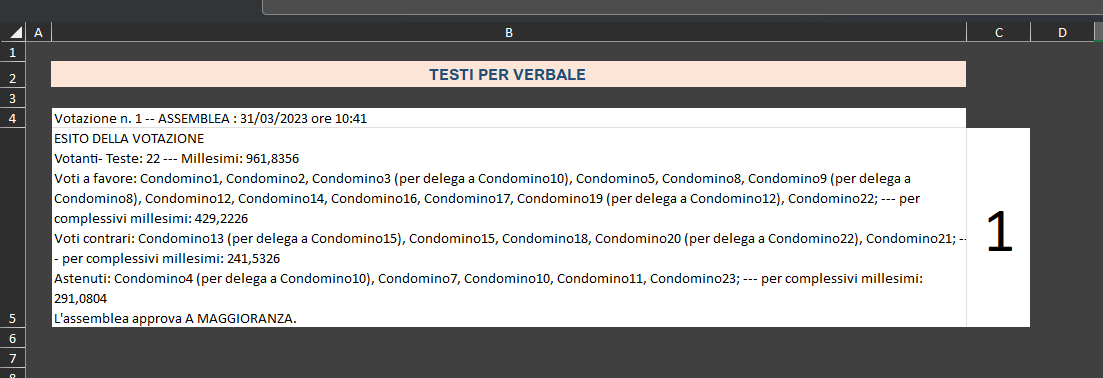Select row 2 header
Image resolution: width=1103 pixels, height=378 pixels.
(13, 75)
